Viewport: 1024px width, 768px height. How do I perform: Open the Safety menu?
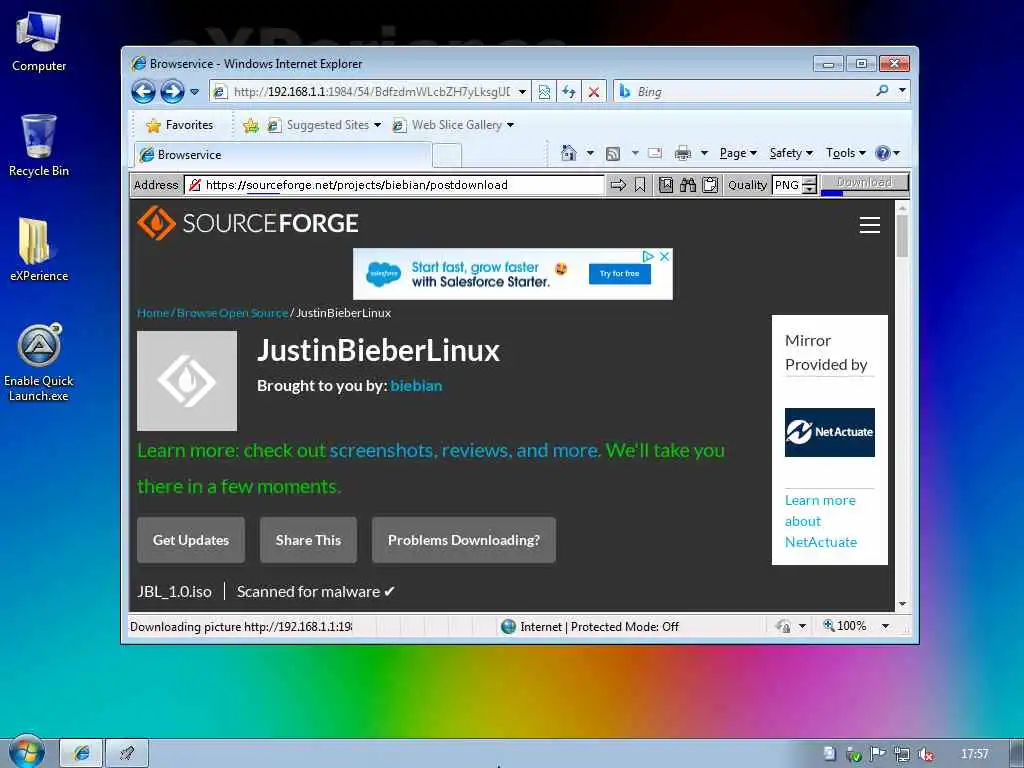[x=791, y=153]
